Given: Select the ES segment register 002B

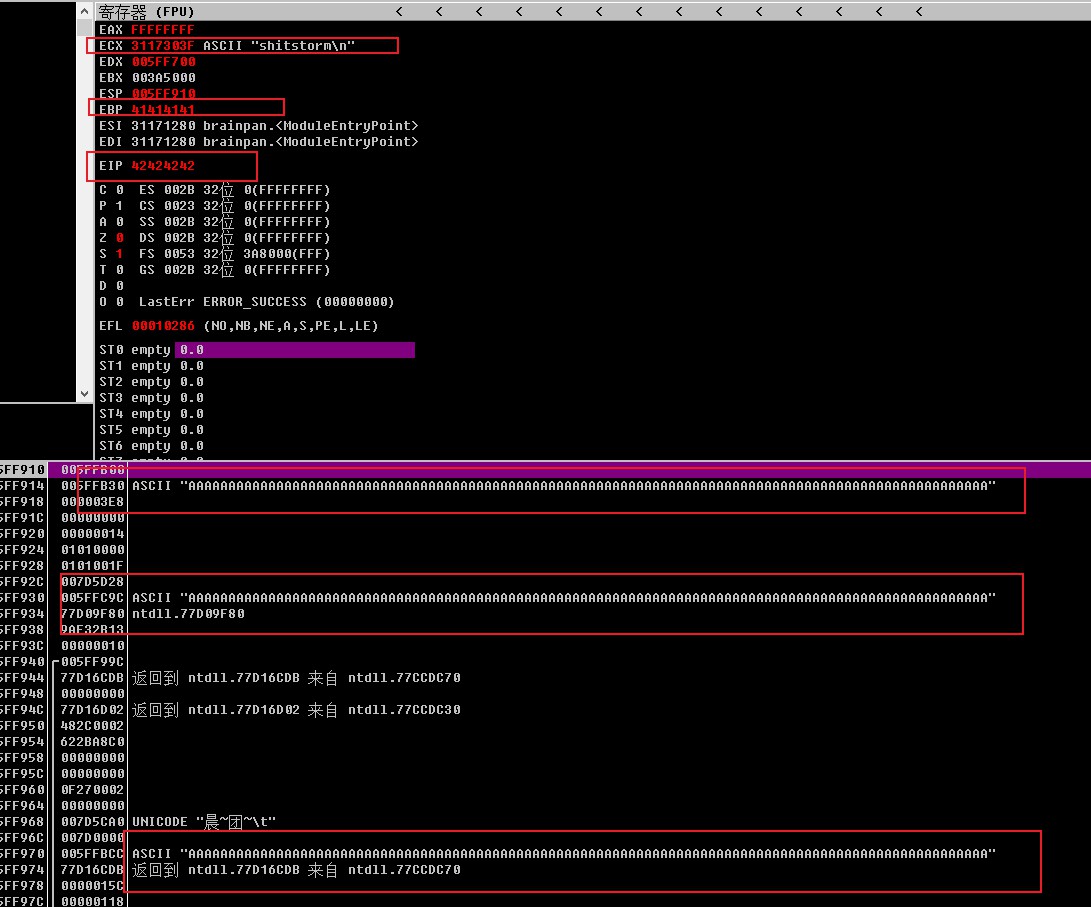Looking at the screenshot, I should coord(180,190).
